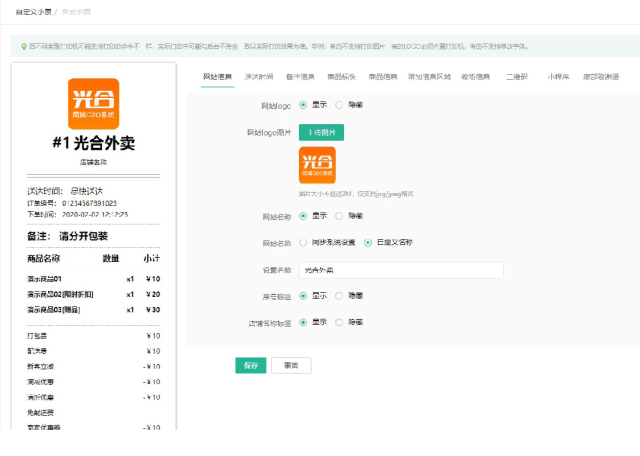Click the 演示商品02 [限时折扣] row

click(x=93, y=294)
